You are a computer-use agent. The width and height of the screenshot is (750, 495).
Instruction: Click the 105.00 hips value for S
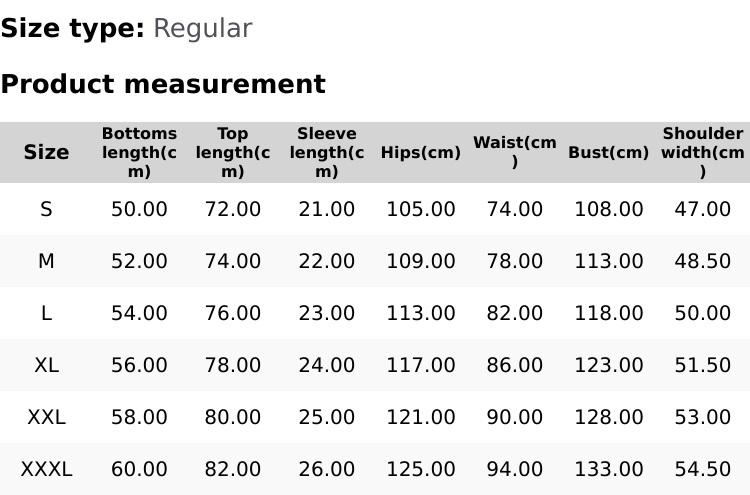[420, 209]
